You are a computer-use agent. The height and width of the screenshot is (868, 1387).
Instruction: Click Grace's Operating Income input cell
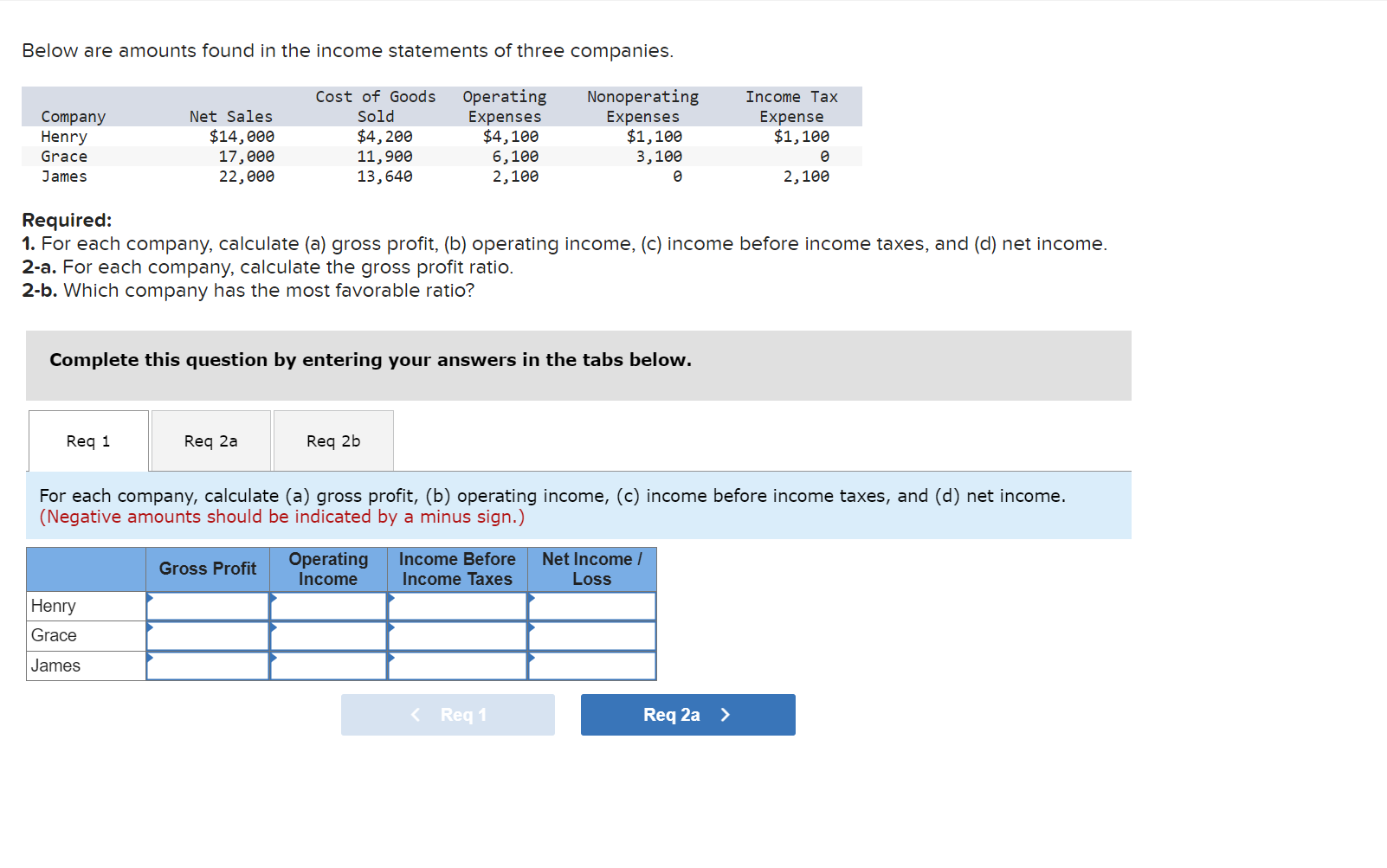(x=330, y=635)
